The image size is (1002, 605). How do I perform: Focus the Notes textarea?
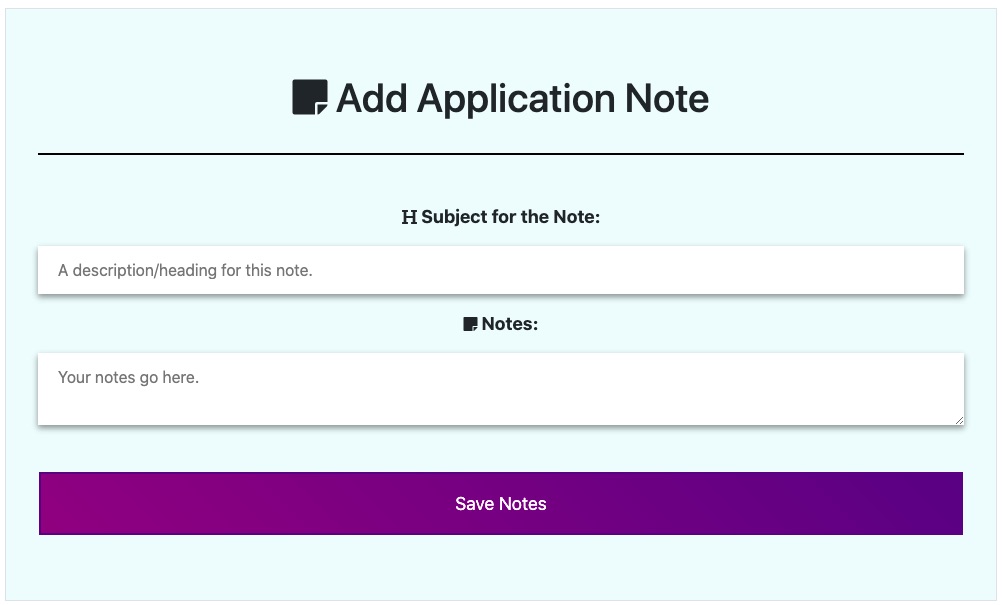pos(501,389)
